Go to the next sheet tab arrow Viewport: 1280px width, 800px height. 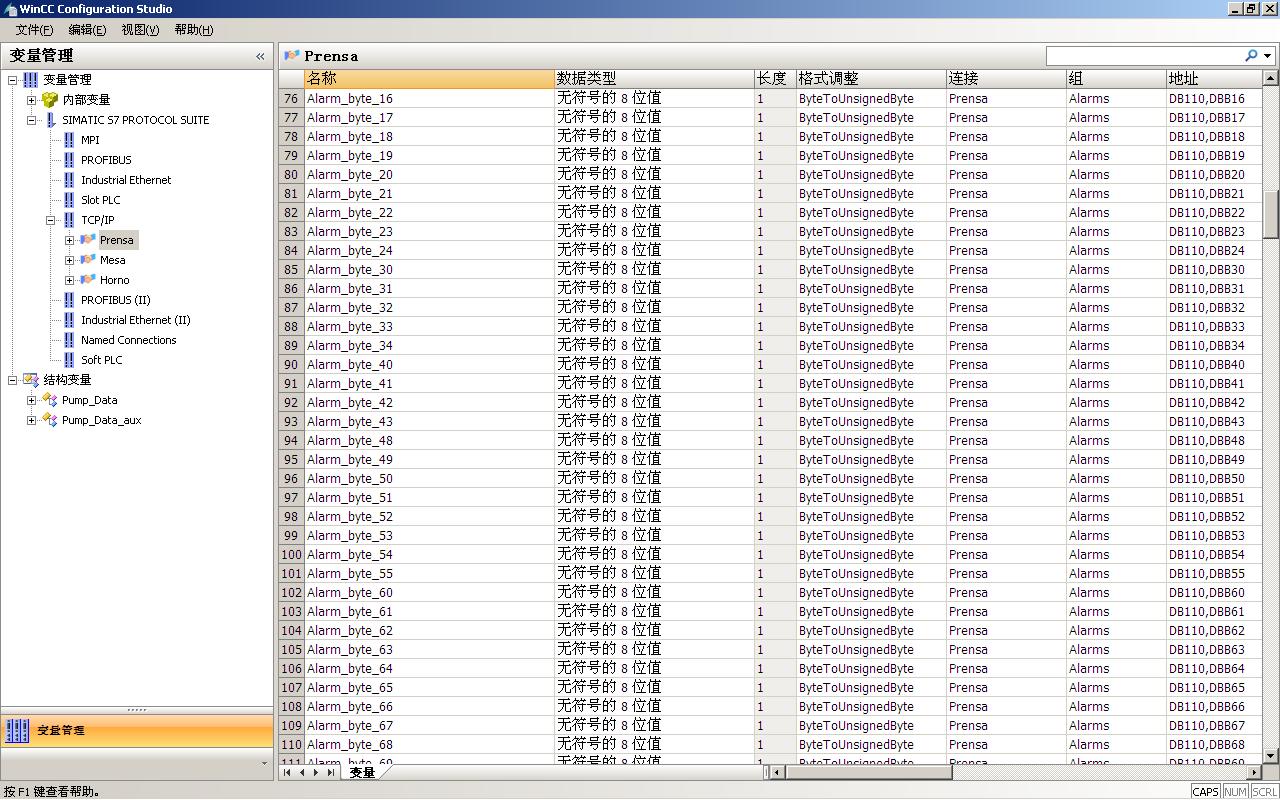tap(316, 772)
